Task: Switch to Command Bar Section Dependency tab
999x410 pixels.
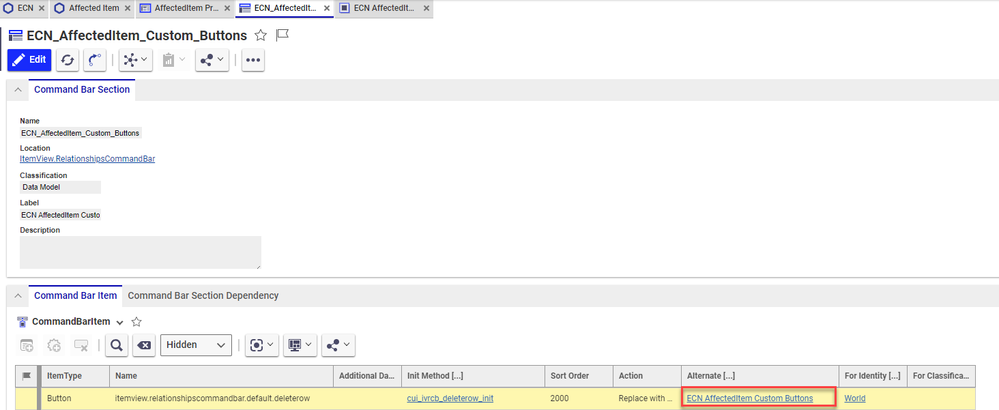Action: click(203, 295)
